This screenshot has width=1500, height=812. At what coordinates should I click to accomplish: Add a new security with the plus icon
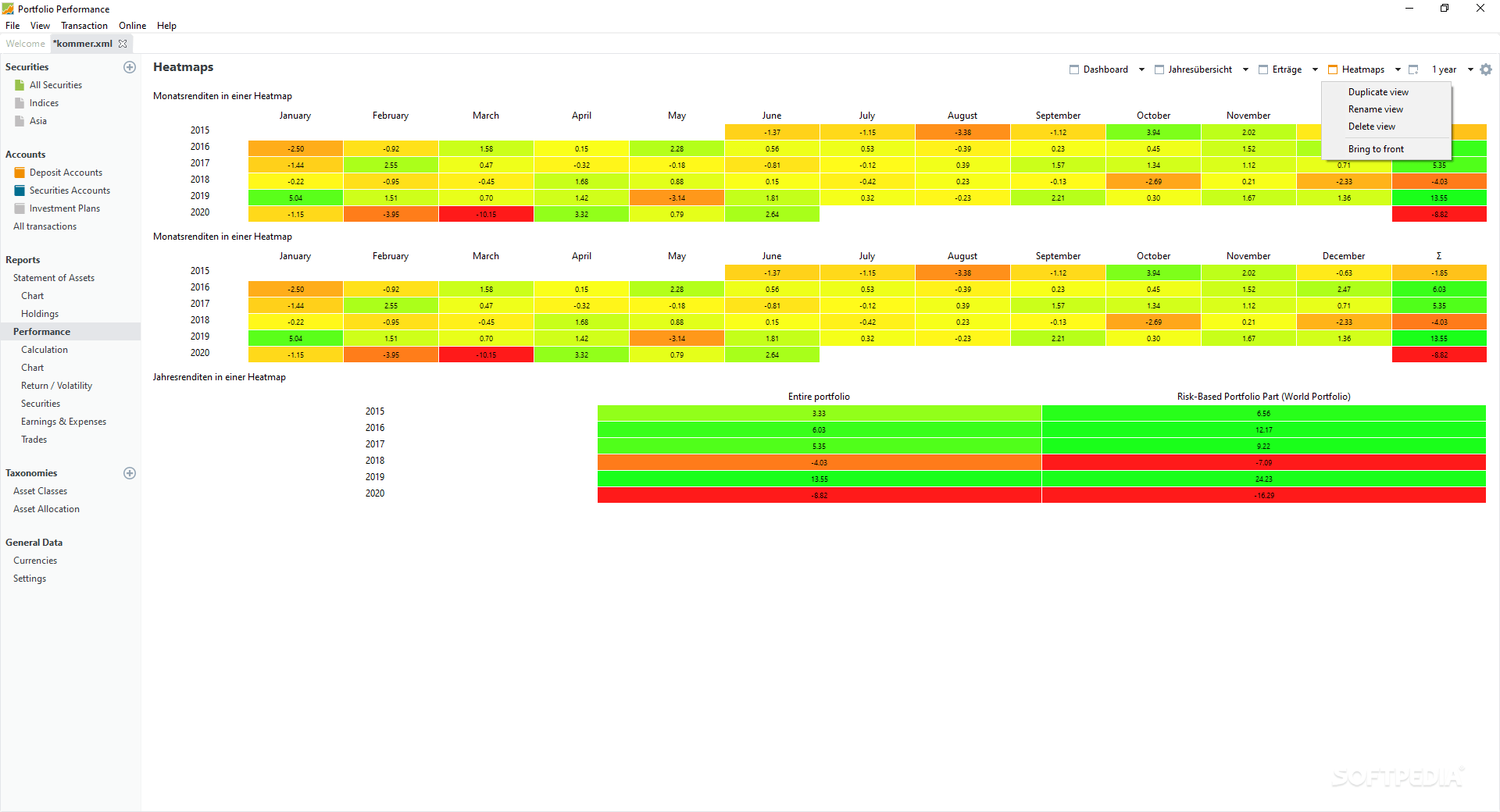tap(130, 67)
